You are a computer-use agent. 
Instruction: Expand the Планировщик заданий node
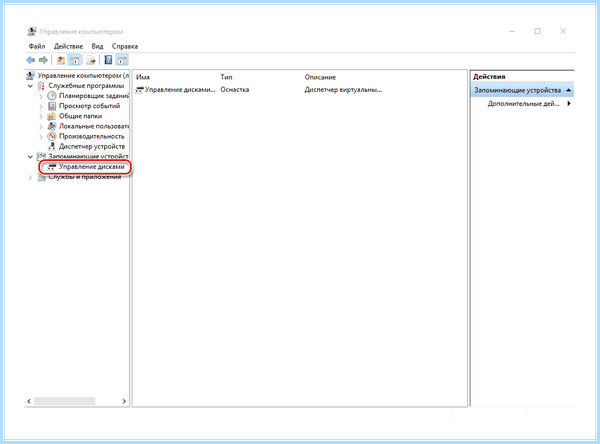[41, 96]
